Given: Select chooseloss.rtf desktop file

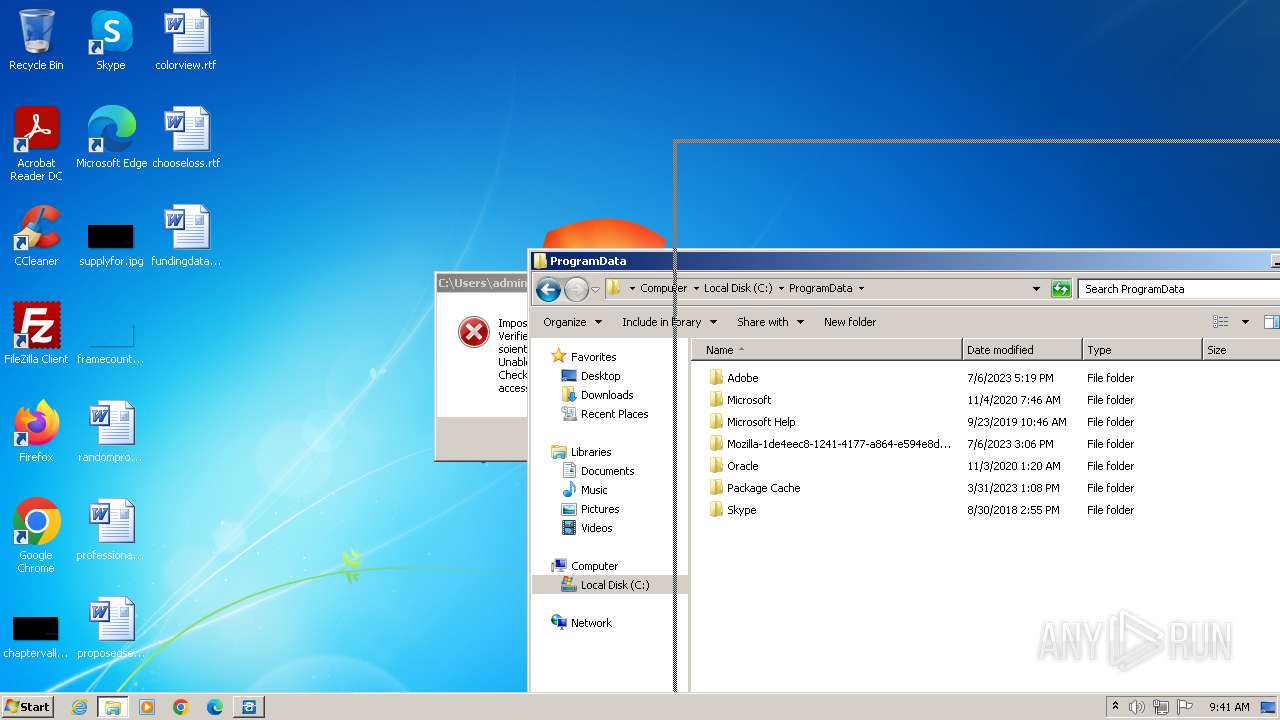Looking at the screenshot, I should pyautogui.click(x=186, y=138).
